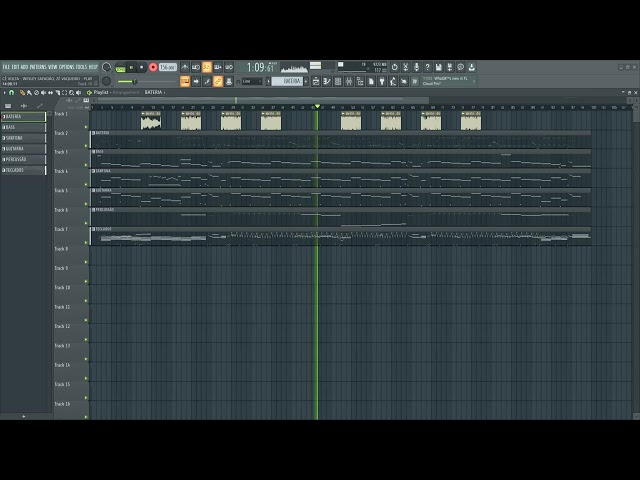Click the step editing arrow icon
Image resolution: width=640 pixels, height=480 pixels.
[x=196, y=82]
